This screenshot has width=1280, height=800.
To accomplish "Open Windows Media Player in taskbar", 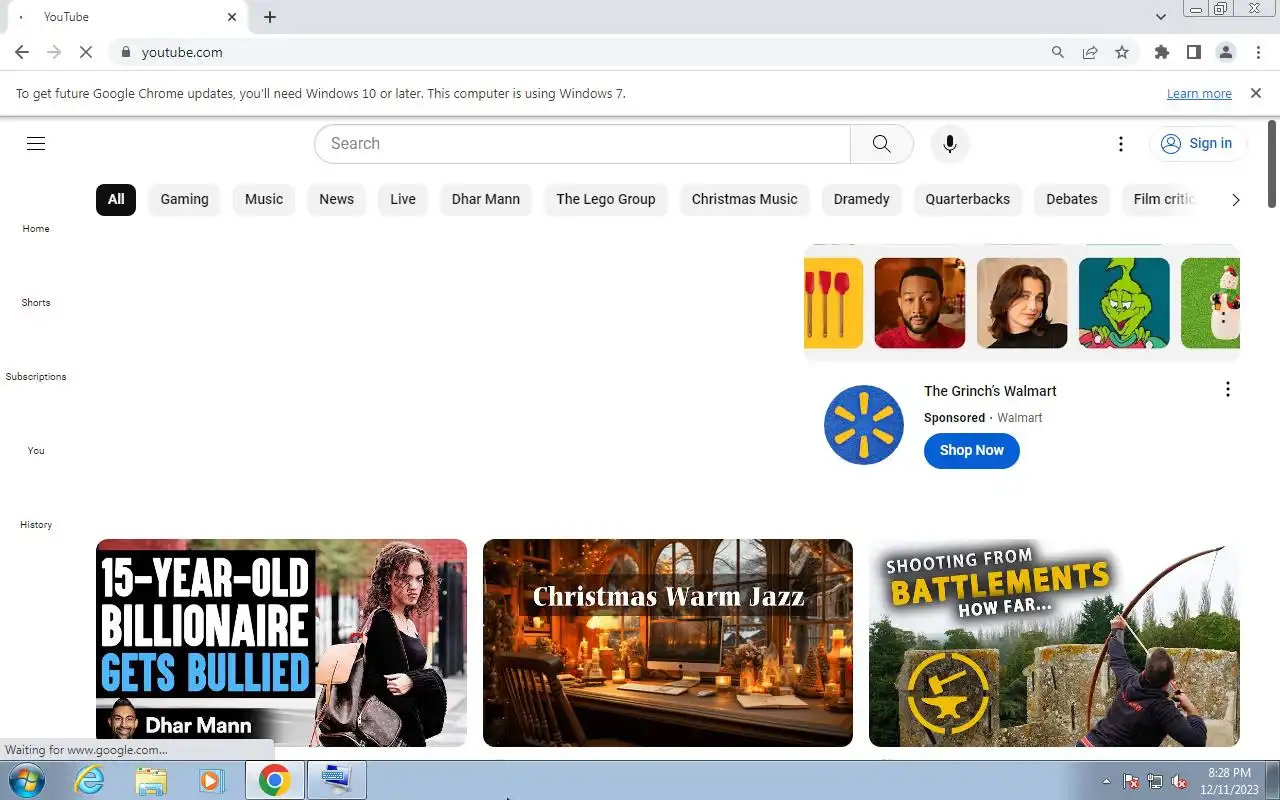I will (211, 780).
